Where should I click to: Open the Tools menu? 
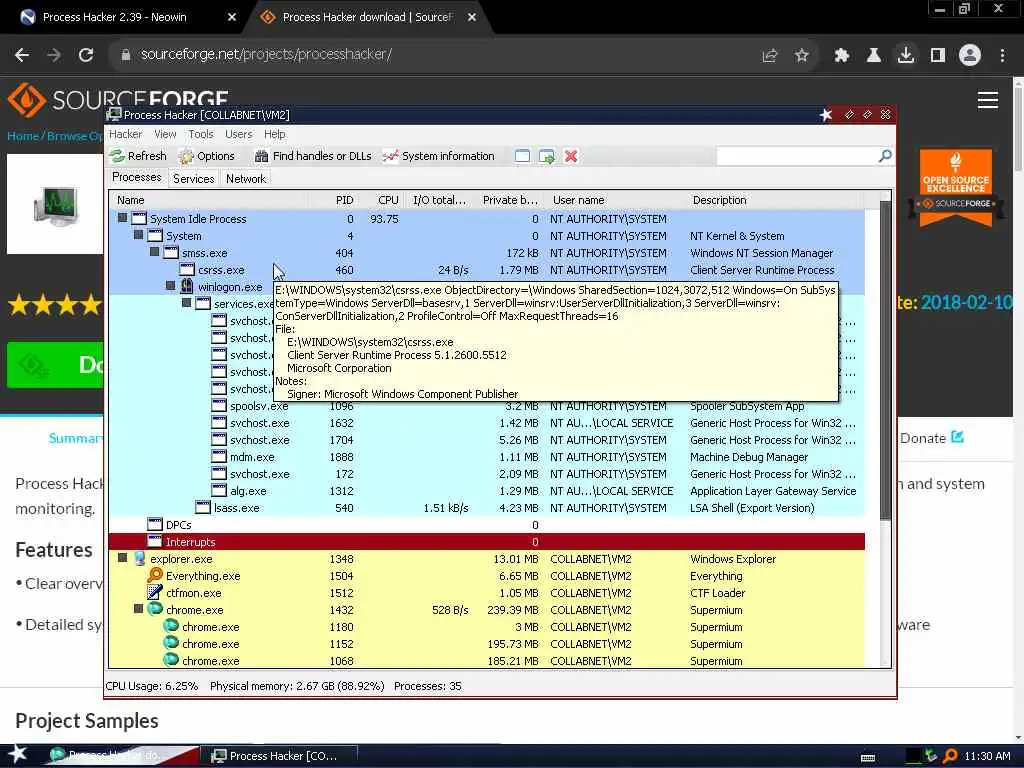click(201, 134)
